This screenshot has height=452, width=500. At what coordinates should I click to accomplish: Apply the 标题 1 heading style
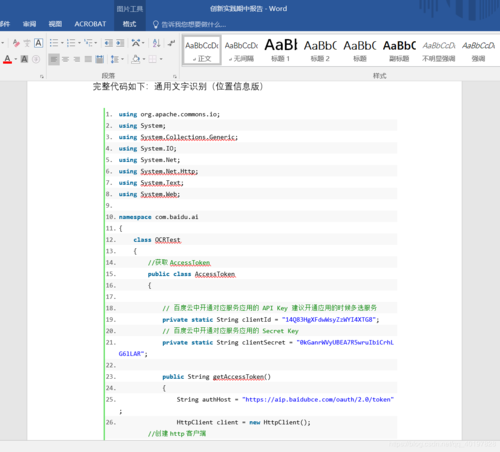(x=280, y=50)
